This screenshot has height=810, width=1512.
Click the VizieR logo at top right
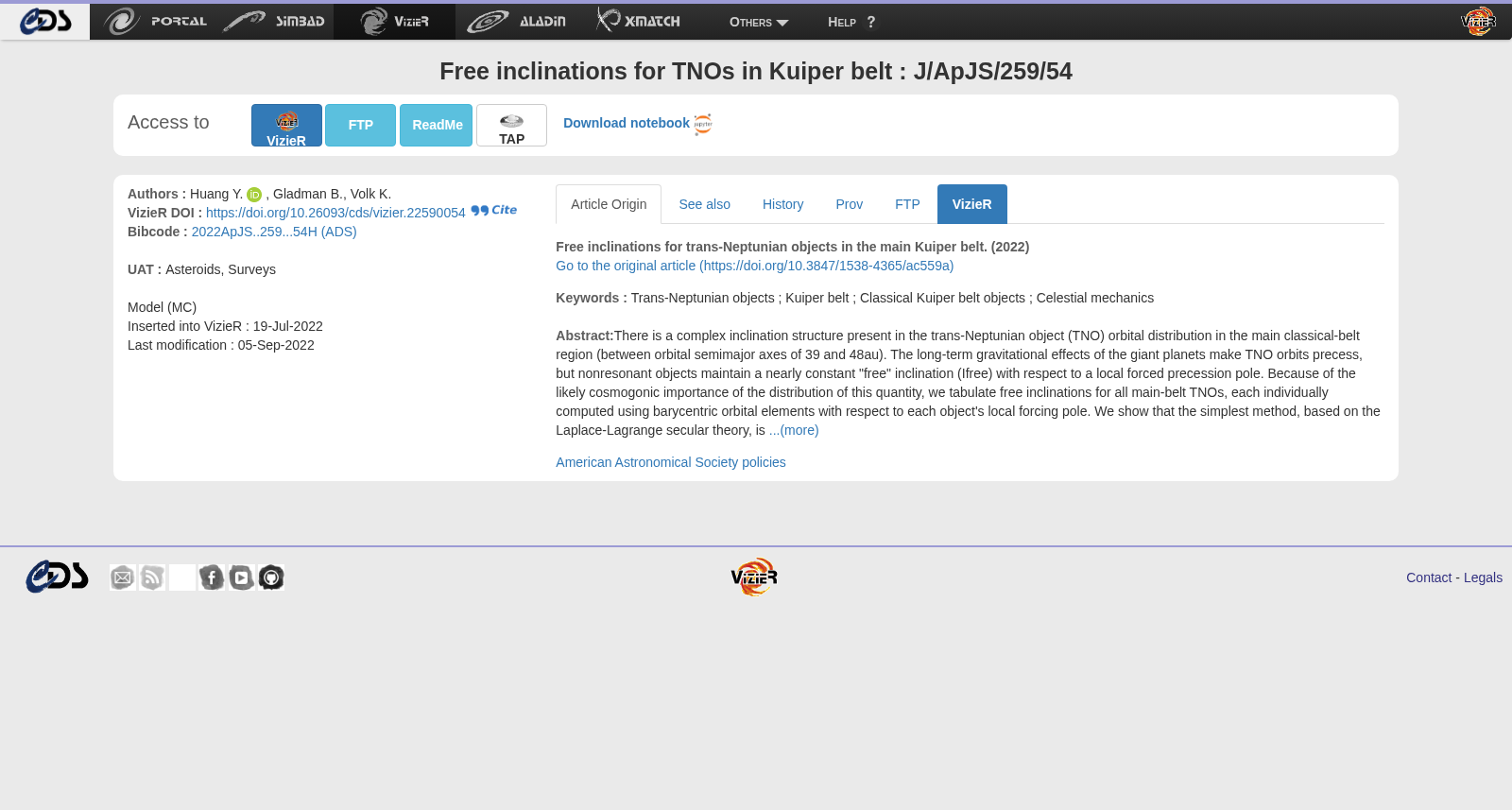click(1478, 21)
